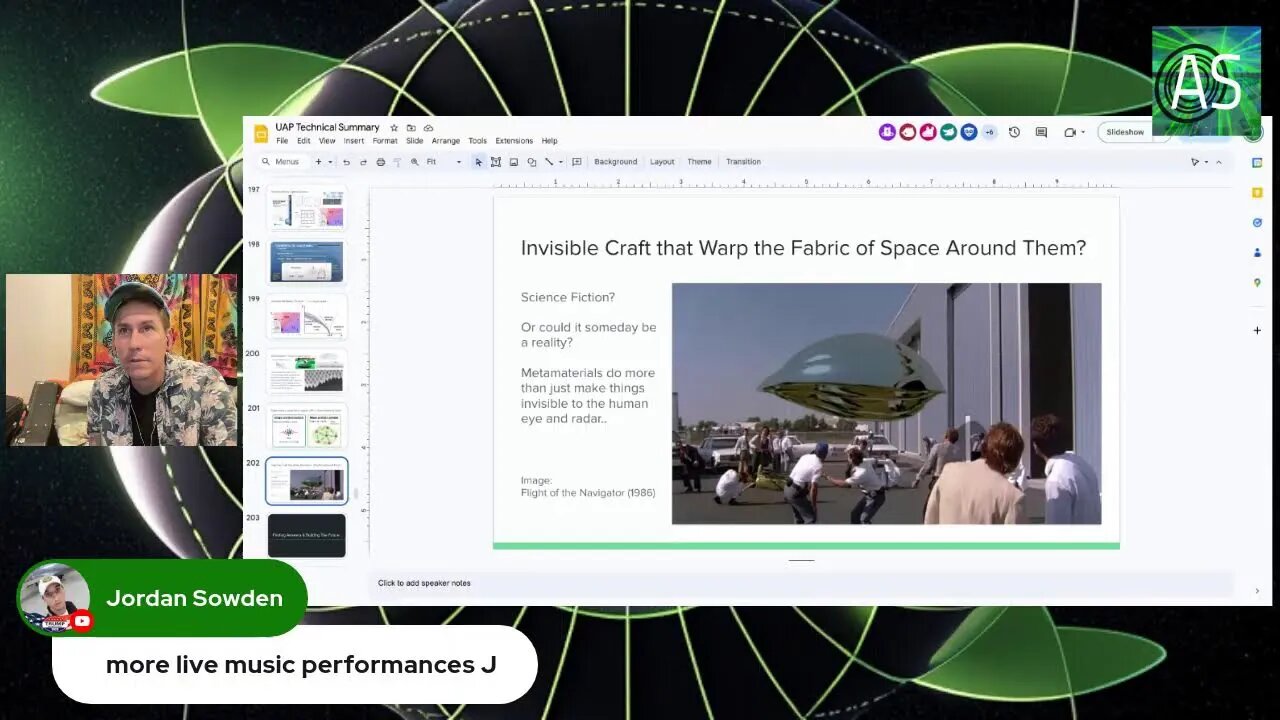Select the text box tool
Screen dimensions: 1280x720
pyautogui.click(x=495, y=162)
